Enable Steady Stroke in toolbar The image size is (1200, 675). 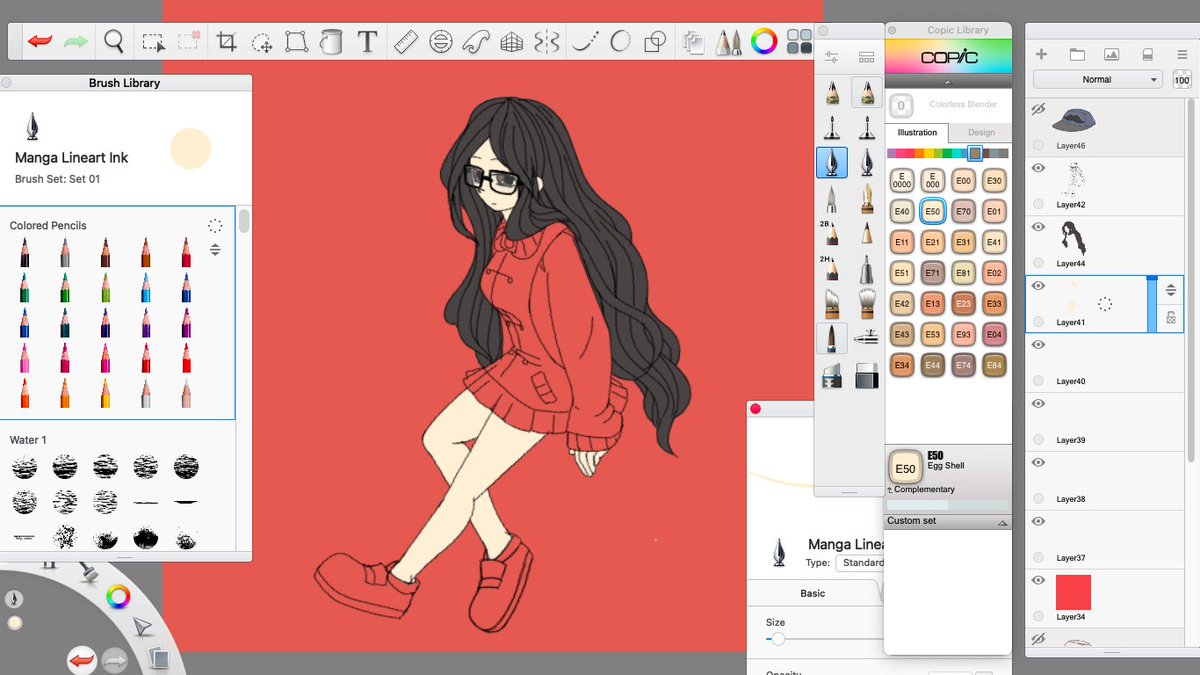tap(584, 42)
